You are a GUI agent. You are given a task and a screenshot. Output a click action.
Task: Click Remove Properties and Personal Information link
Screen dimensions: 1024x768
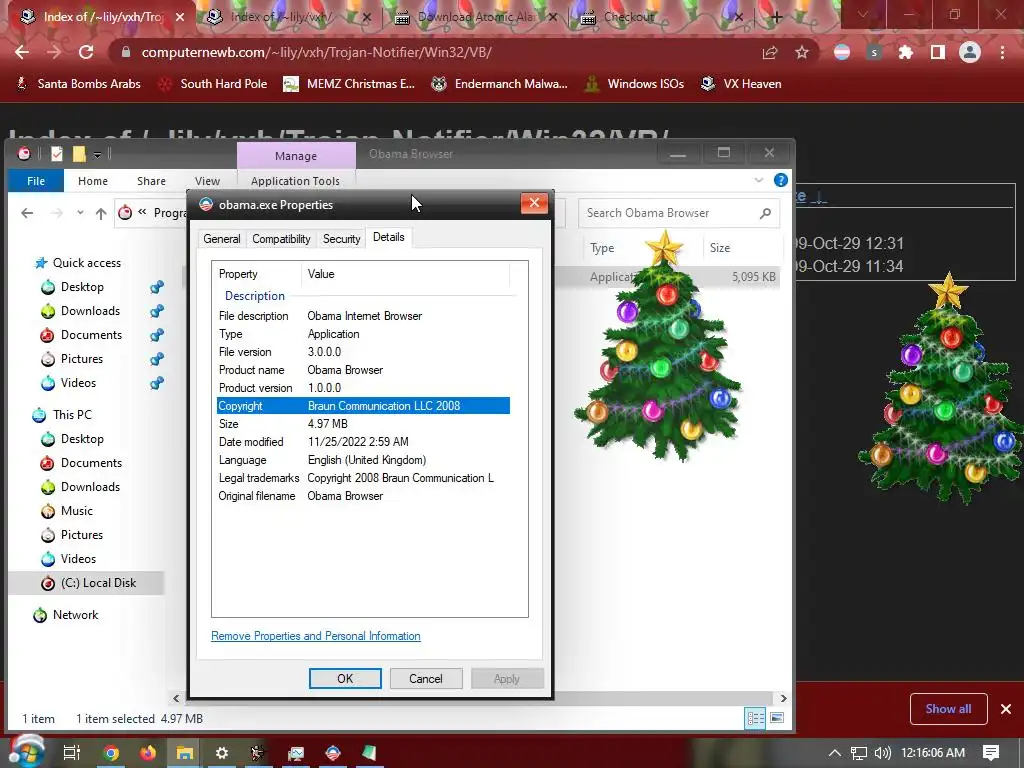pyautogui.click(x=316, y=636)
